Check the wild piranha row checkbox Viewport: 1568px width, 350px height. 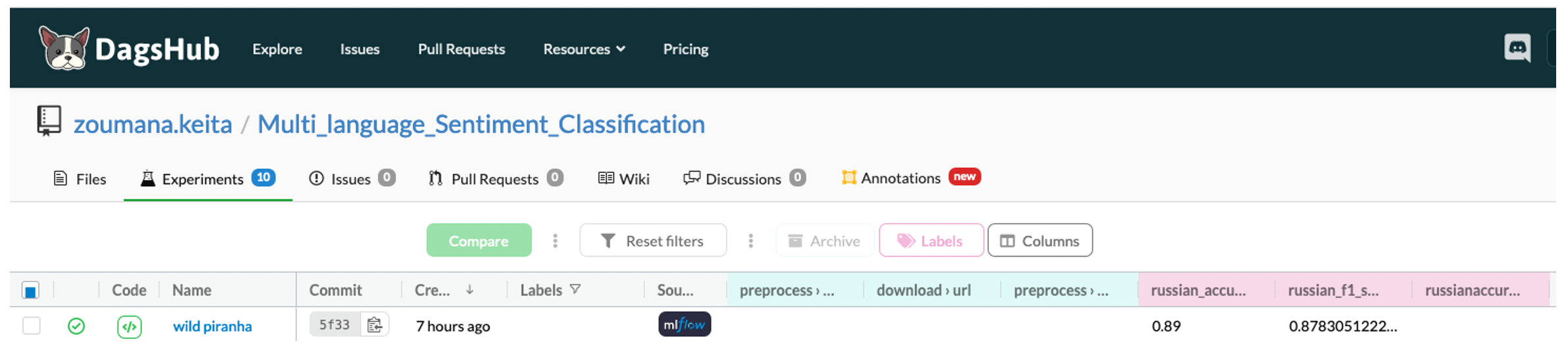coord(32,326)
